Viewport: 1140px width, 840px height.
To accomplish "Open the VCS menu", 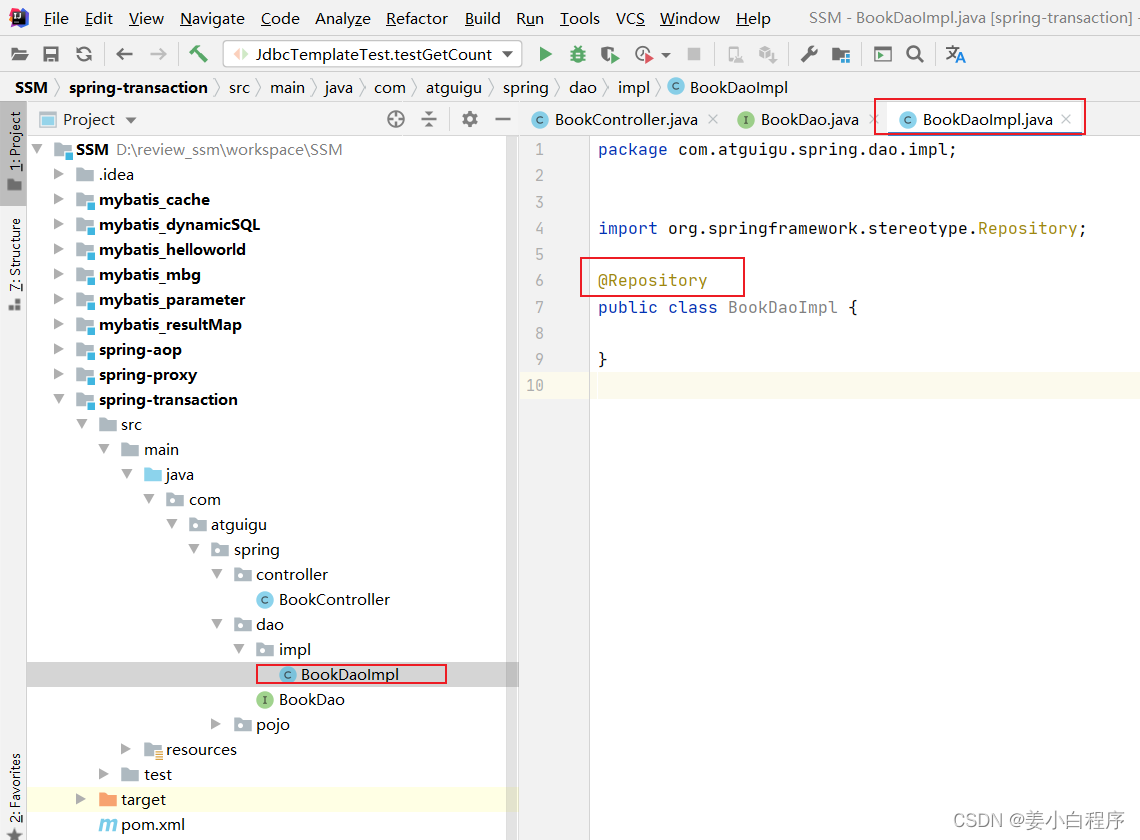I will [630, 18].
